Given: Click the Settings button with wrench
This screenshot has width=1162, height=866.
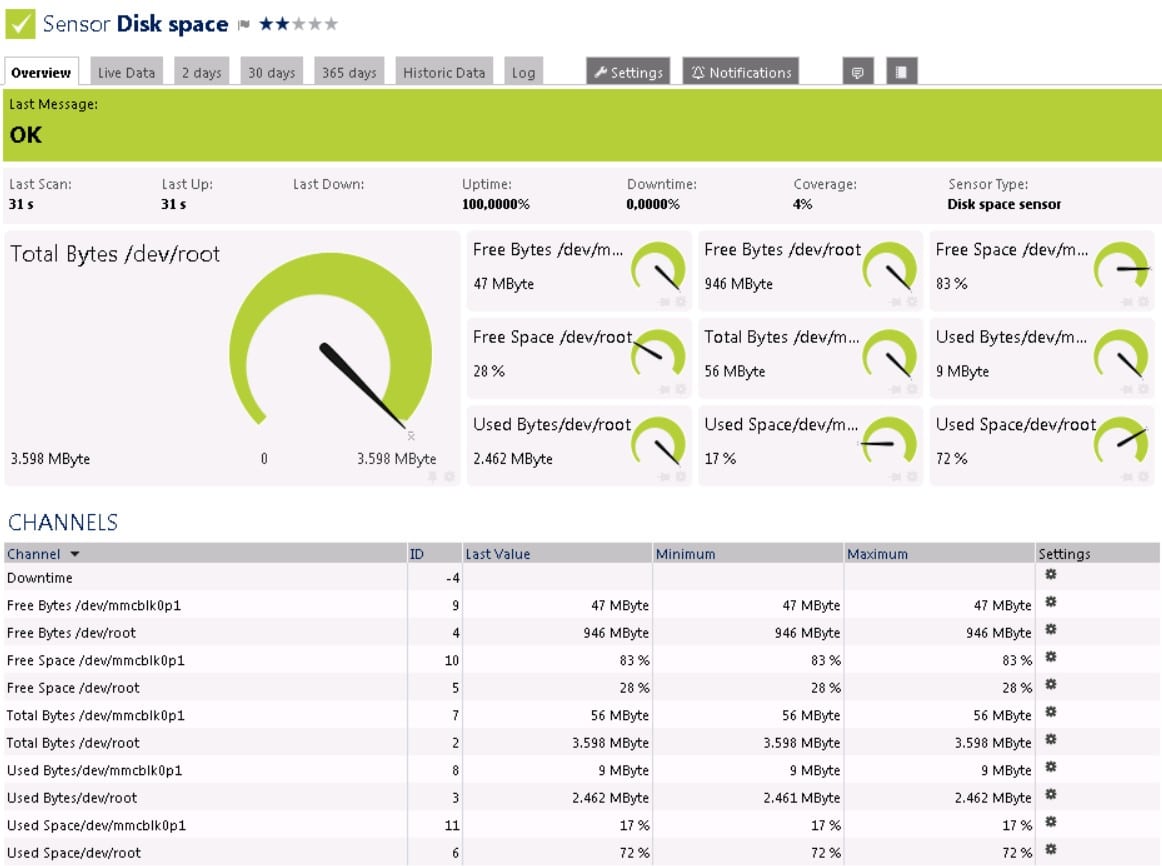Looking at the screenshot, I should point(628,72).
